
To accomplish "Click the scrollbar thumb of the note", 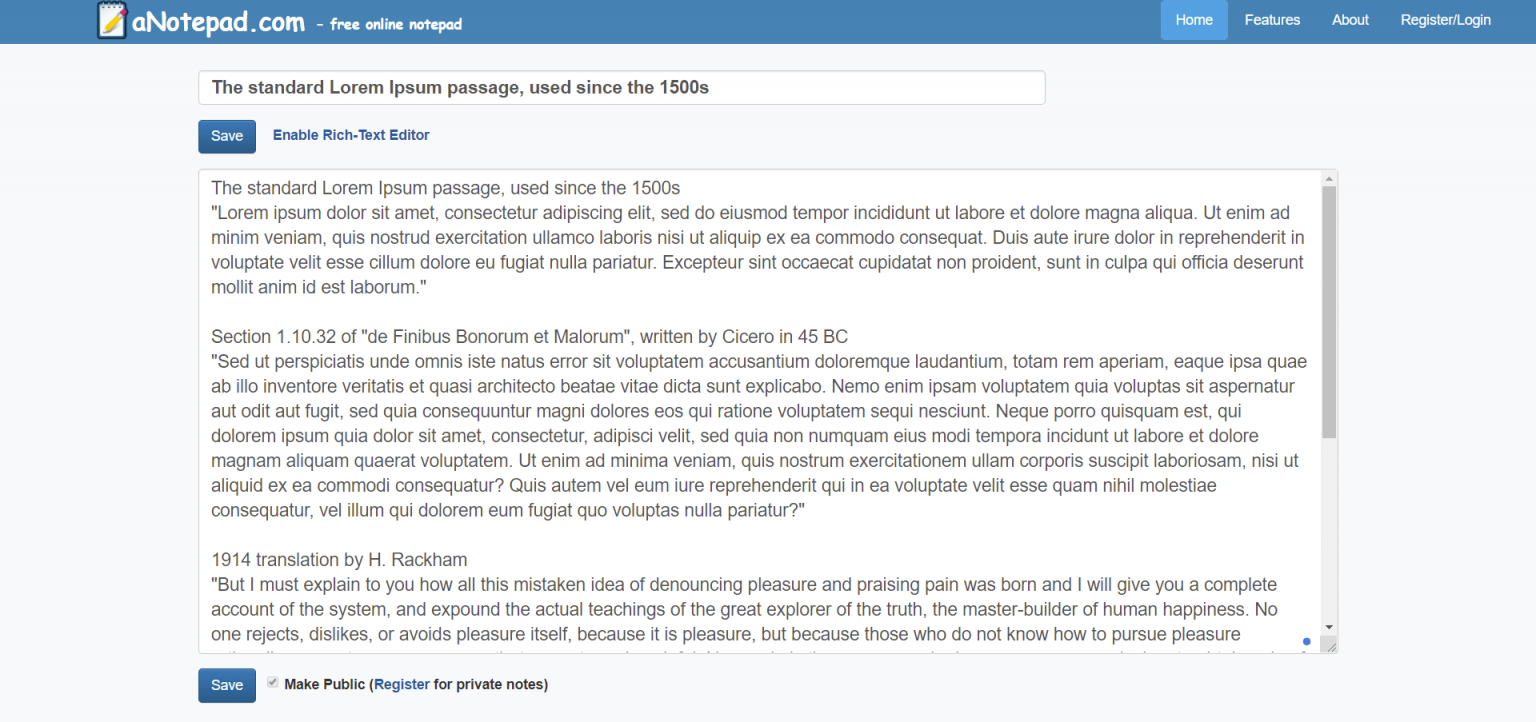I will pos(1329,310).
